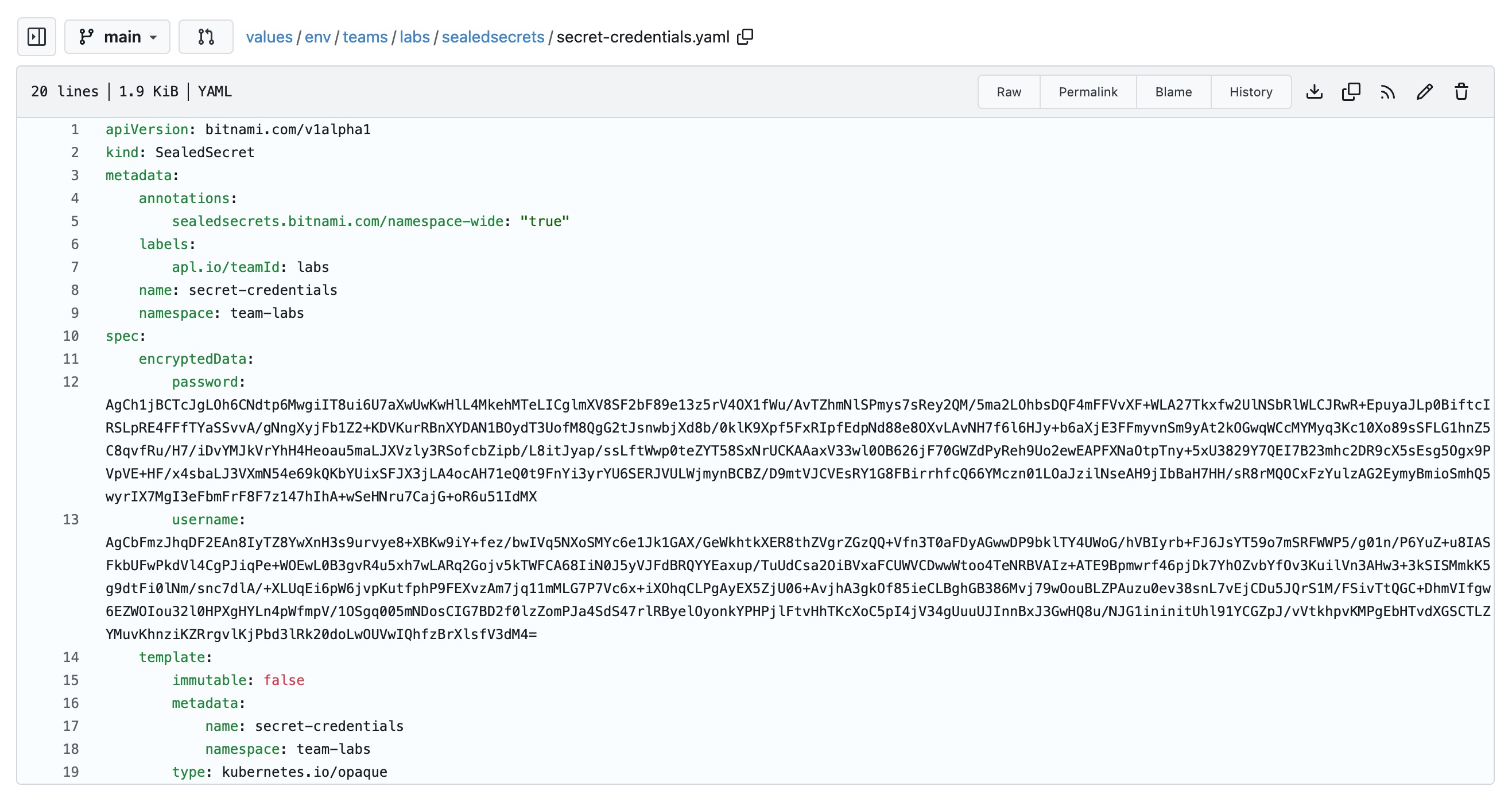Navigate to the values directory
This screenshot has width=1512, height=802.
(x=269, y=36)
